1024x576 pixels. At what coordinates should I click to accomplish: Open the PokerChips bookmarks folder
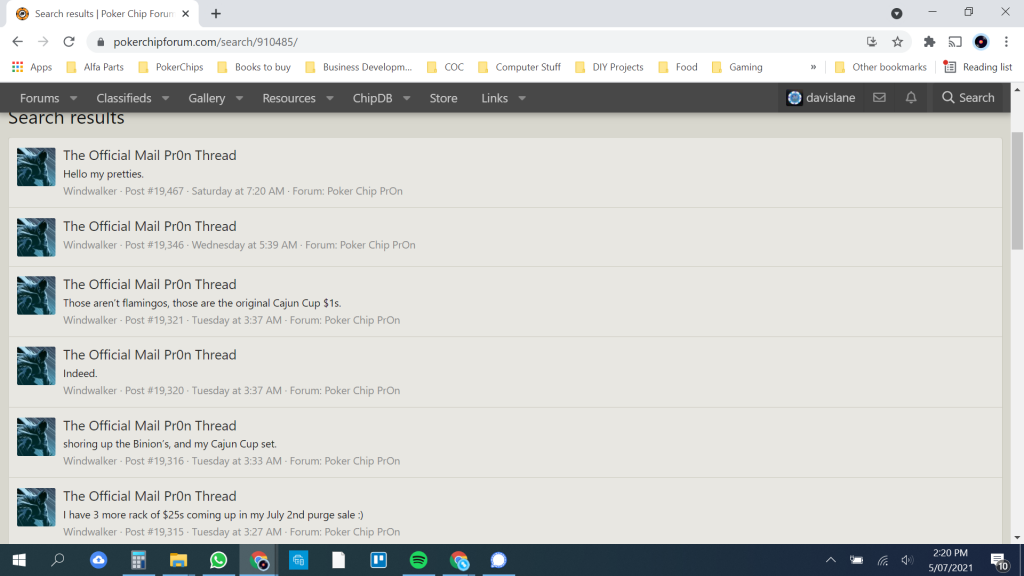171,67
